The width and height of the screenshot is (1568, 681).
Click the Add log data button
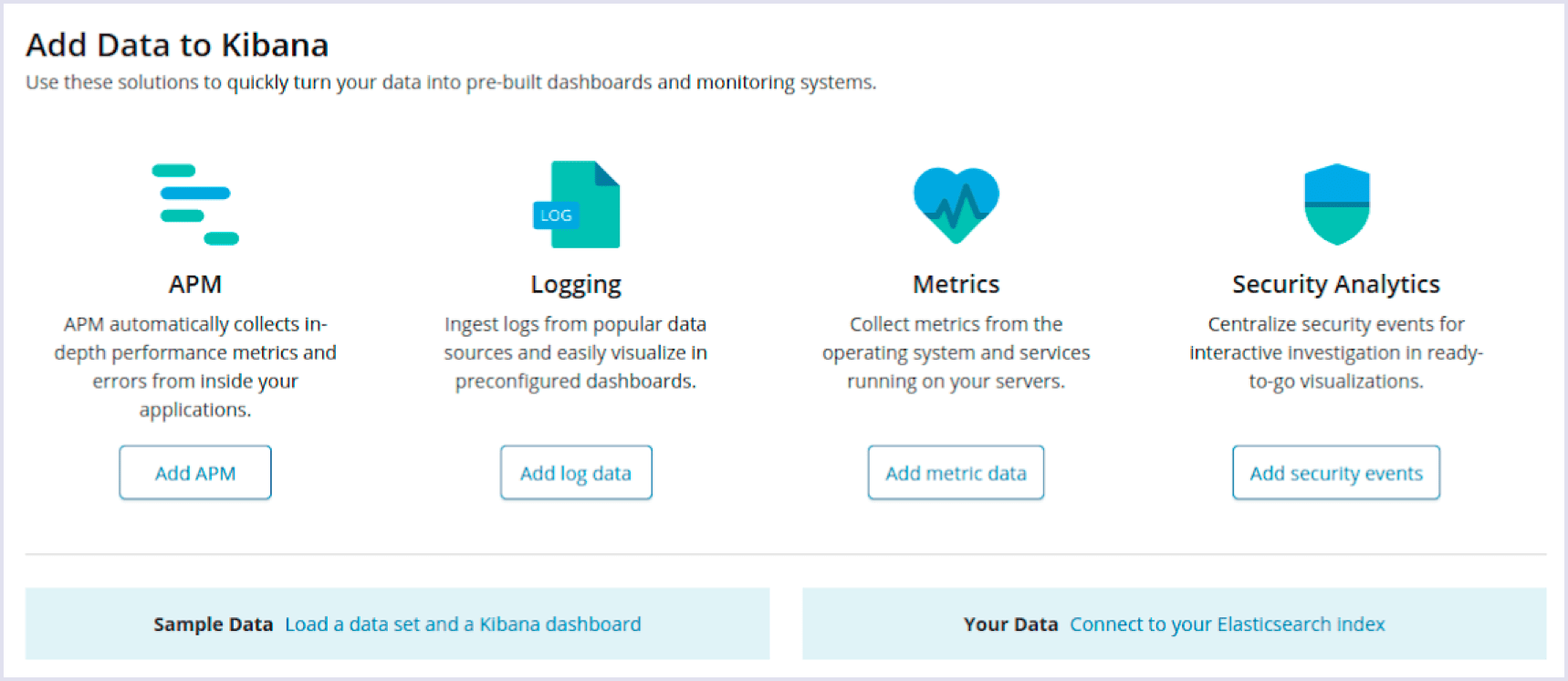pyautogui.click(x=576, y=473)
